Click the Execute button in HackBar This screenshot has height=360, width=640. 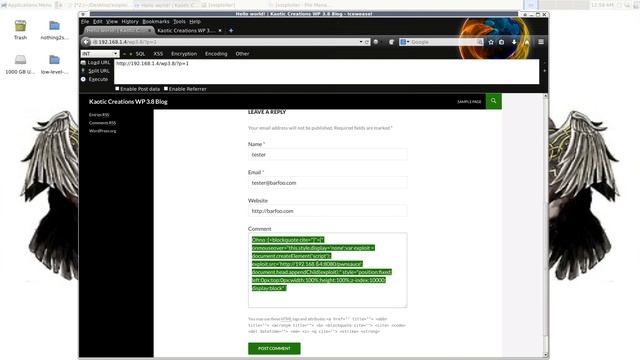[95, 79]
